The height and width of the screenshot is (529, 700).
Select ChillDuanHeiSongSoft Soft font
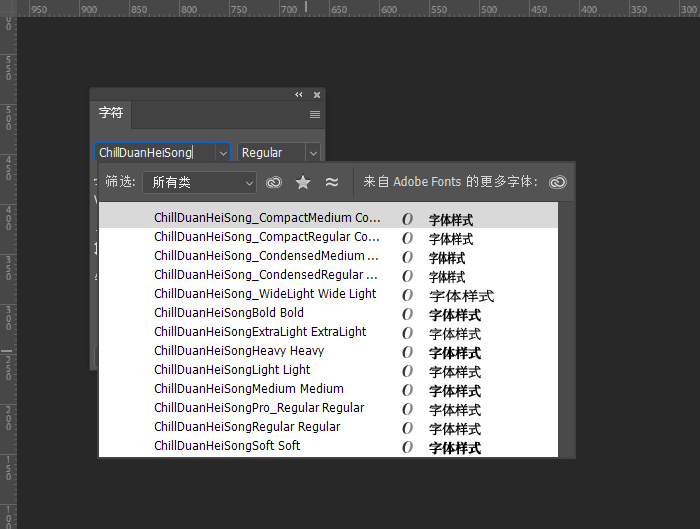point(329,446)
